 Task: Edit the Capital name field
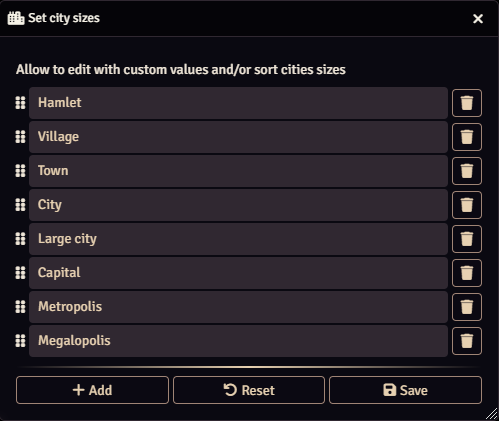click(x=238, y=273)
